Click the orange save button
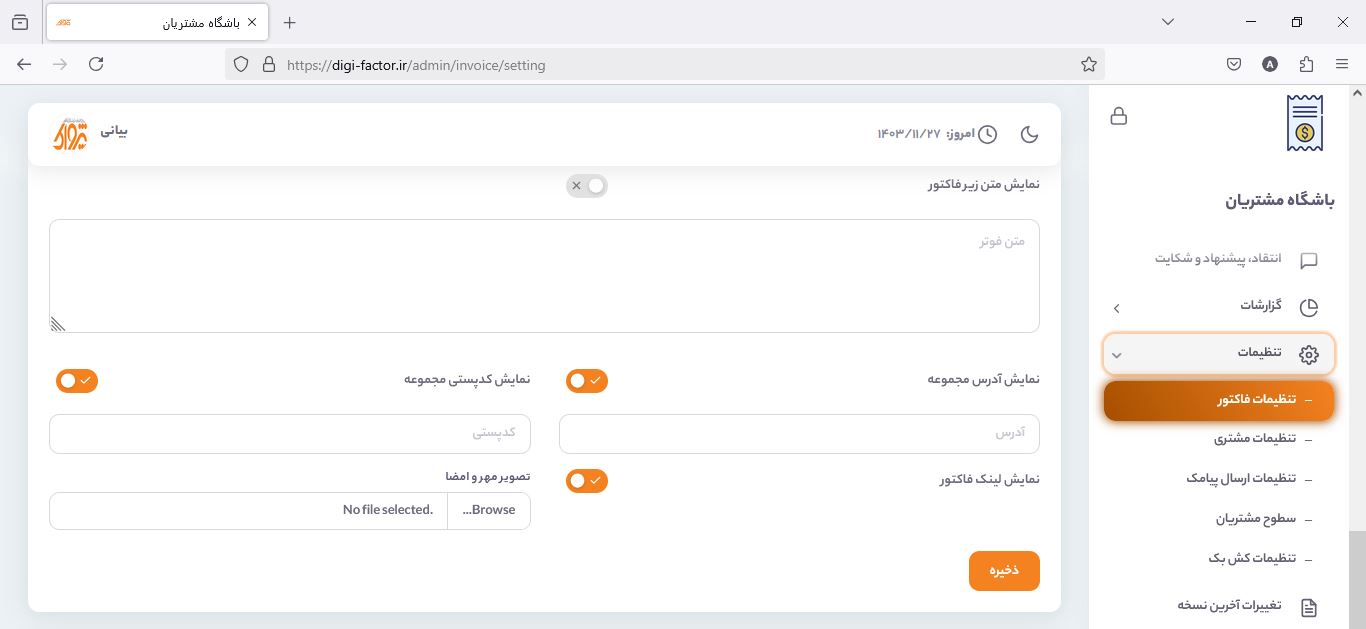This screenshot has height=629, width=1366. coord(1004,571)
